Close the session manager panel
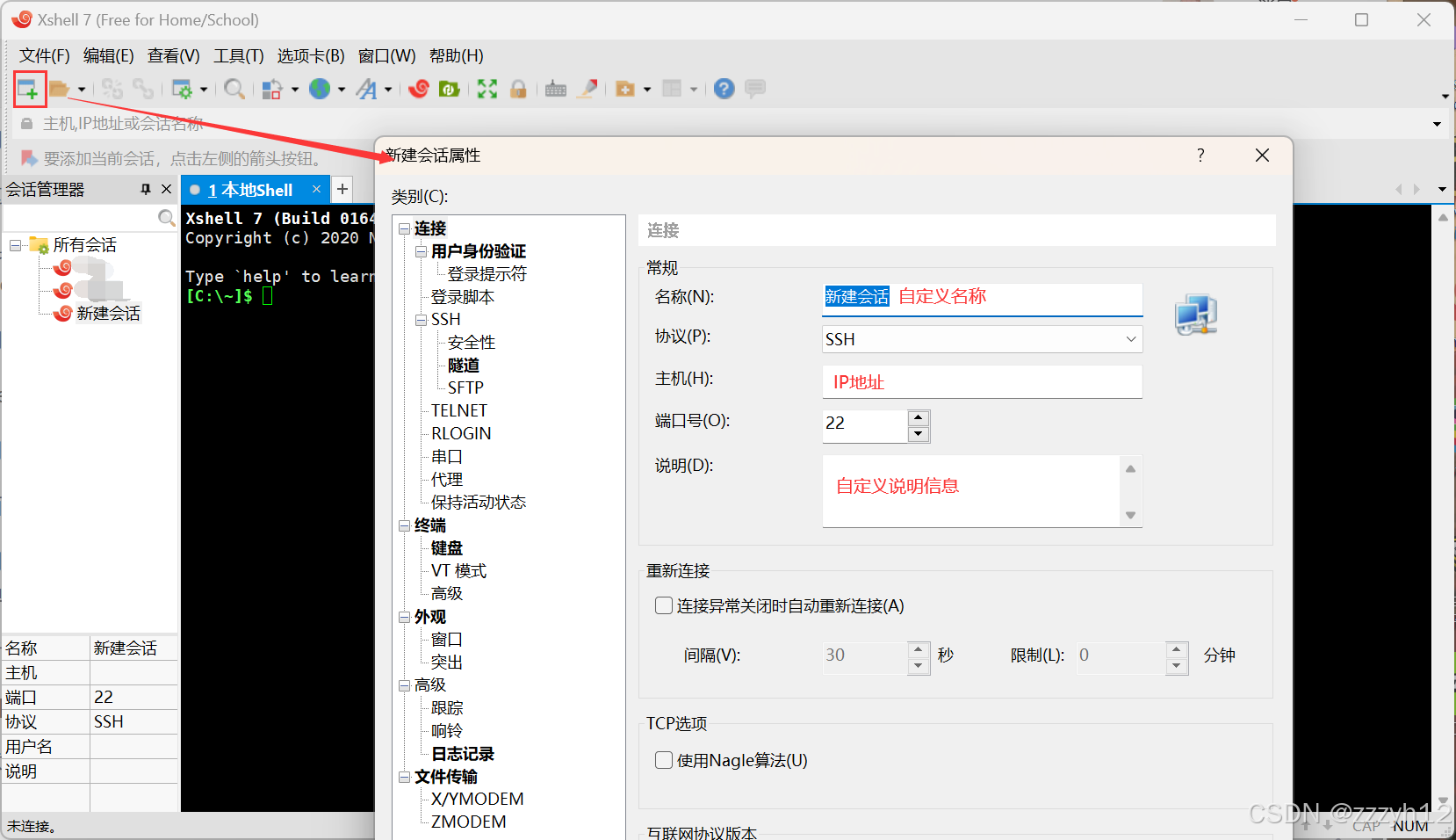 (166, 189)
